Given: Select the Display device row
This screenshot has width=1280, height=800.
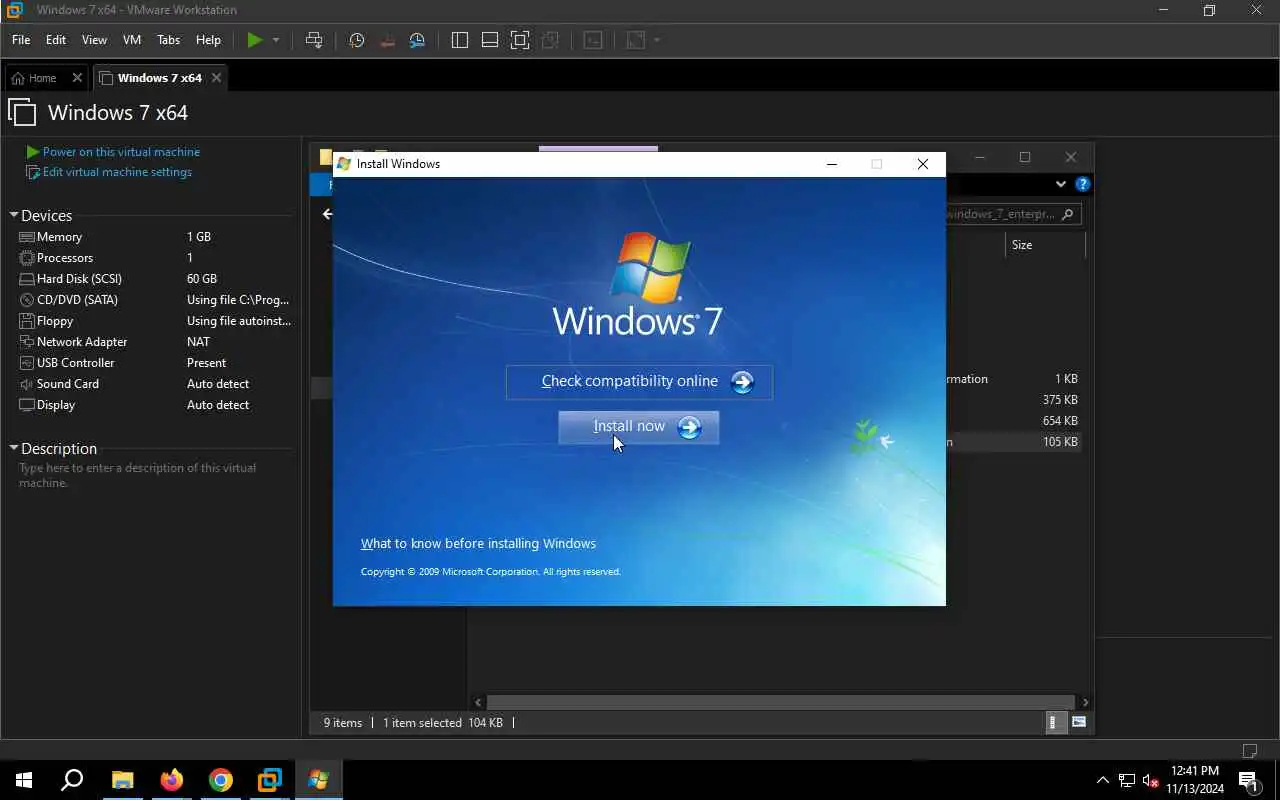Looking at the screenshot, I should click(155, 405).
